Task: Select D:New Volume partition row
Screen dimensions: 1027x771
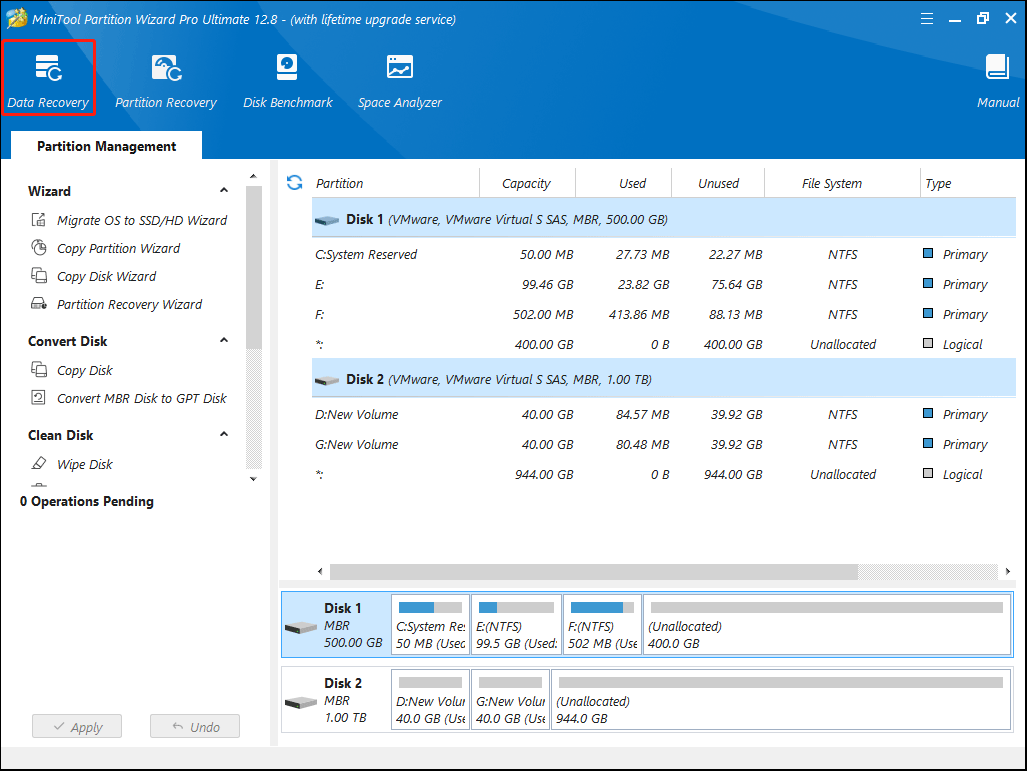Action: [x=663, y=414]
